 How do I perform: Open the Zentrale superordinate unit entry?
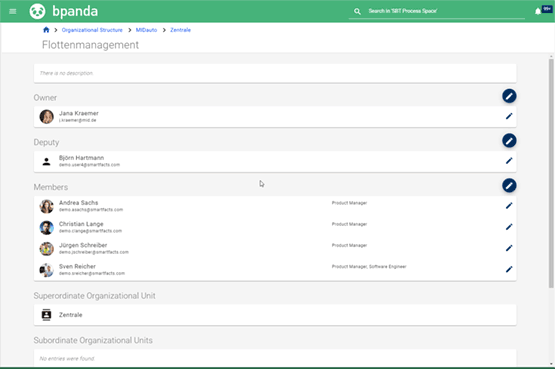pos(275,315)
